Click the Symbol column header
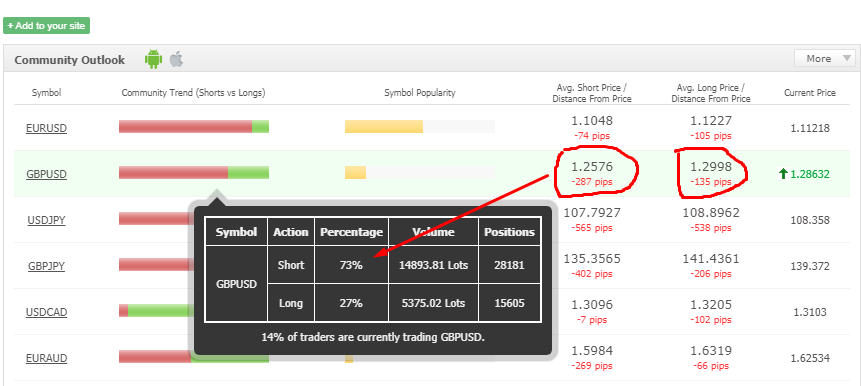The image size is (861, 386). 47,93
